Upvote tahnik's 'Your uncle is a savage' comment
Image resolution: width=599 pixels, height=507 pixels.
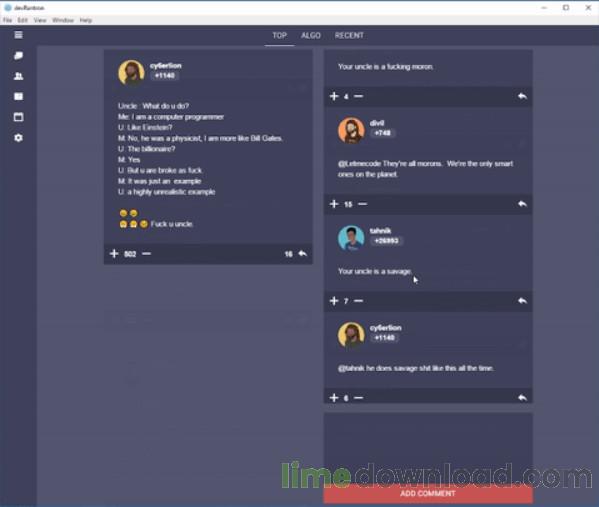[x=334, y=301]
